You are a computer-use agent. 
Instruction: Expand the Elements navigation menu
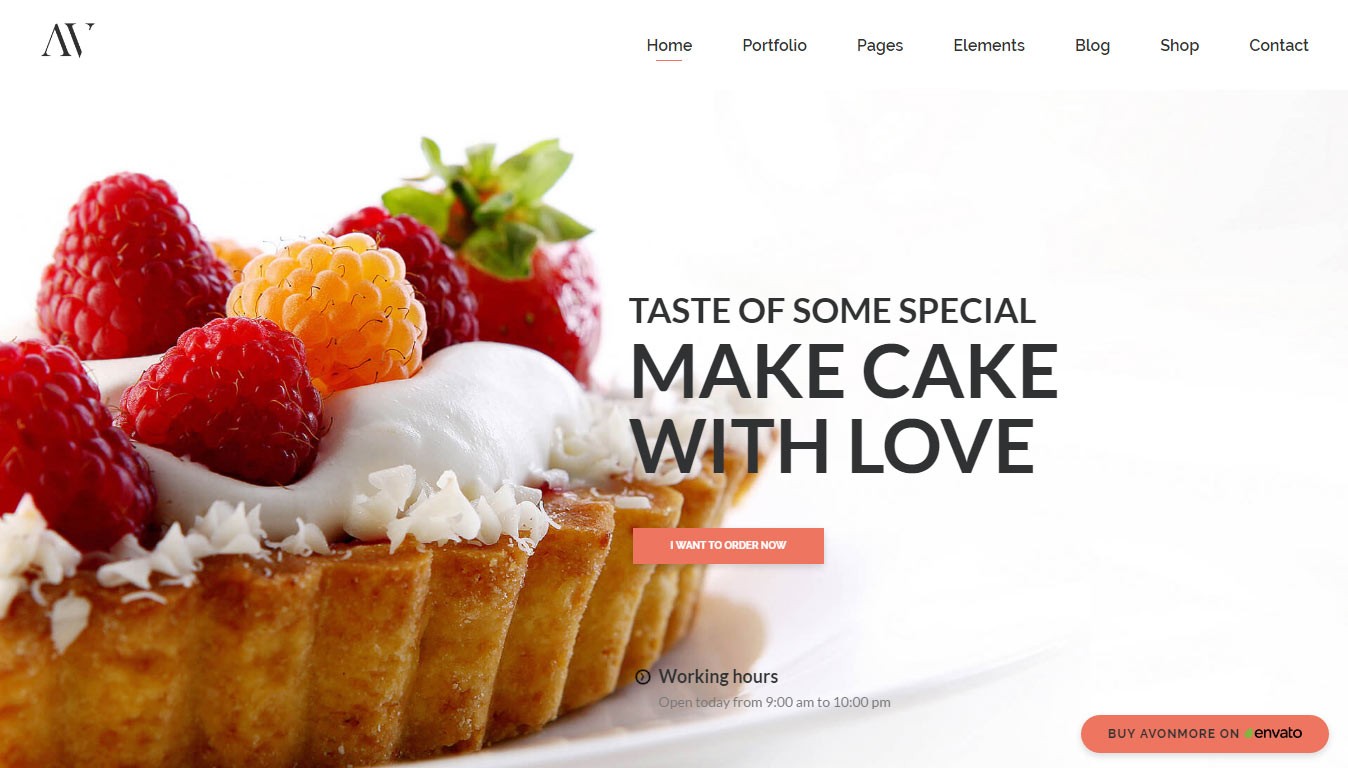click(x=989, y=45)
